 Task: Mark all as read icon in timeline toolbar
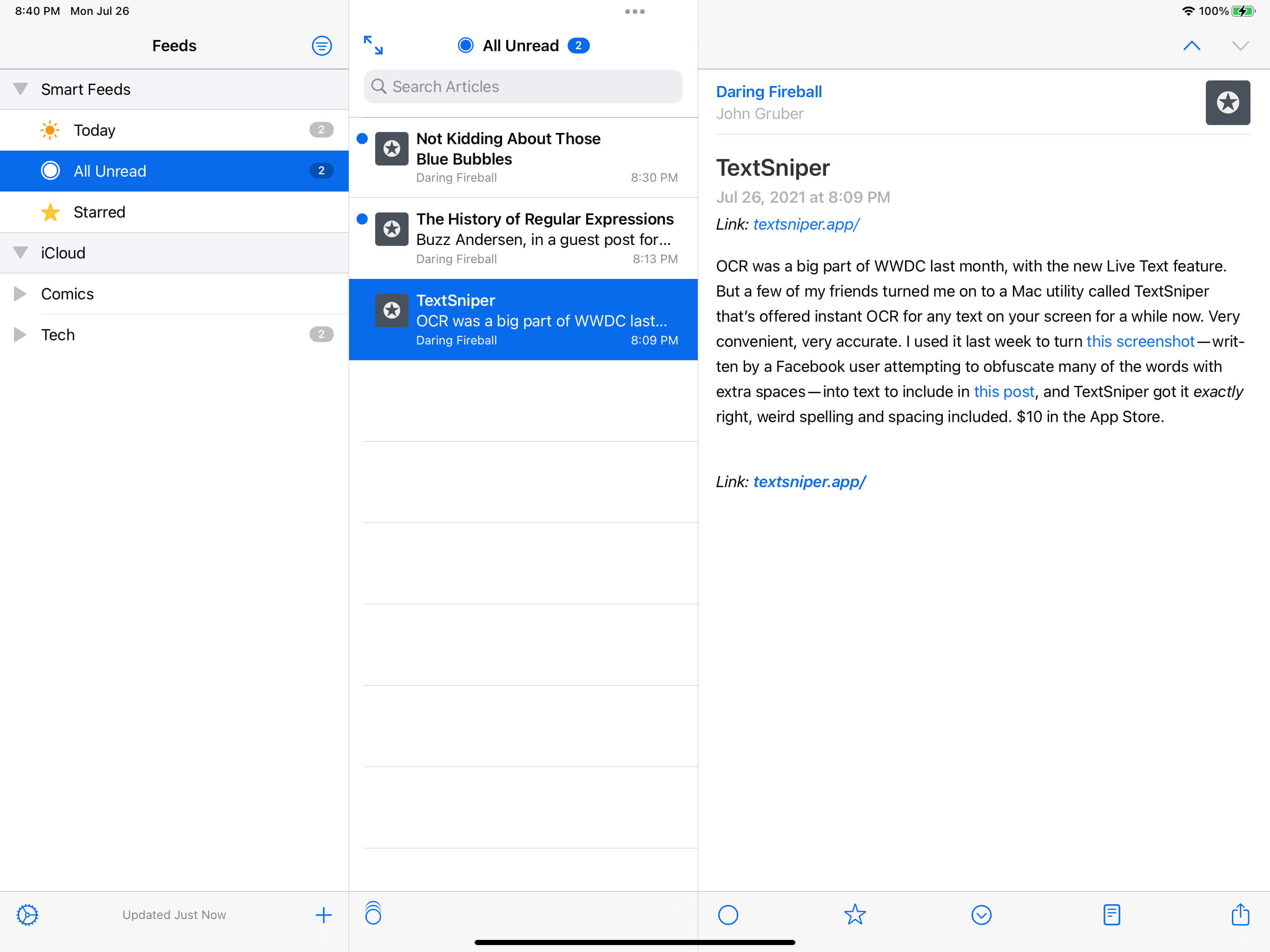[373, 913]
